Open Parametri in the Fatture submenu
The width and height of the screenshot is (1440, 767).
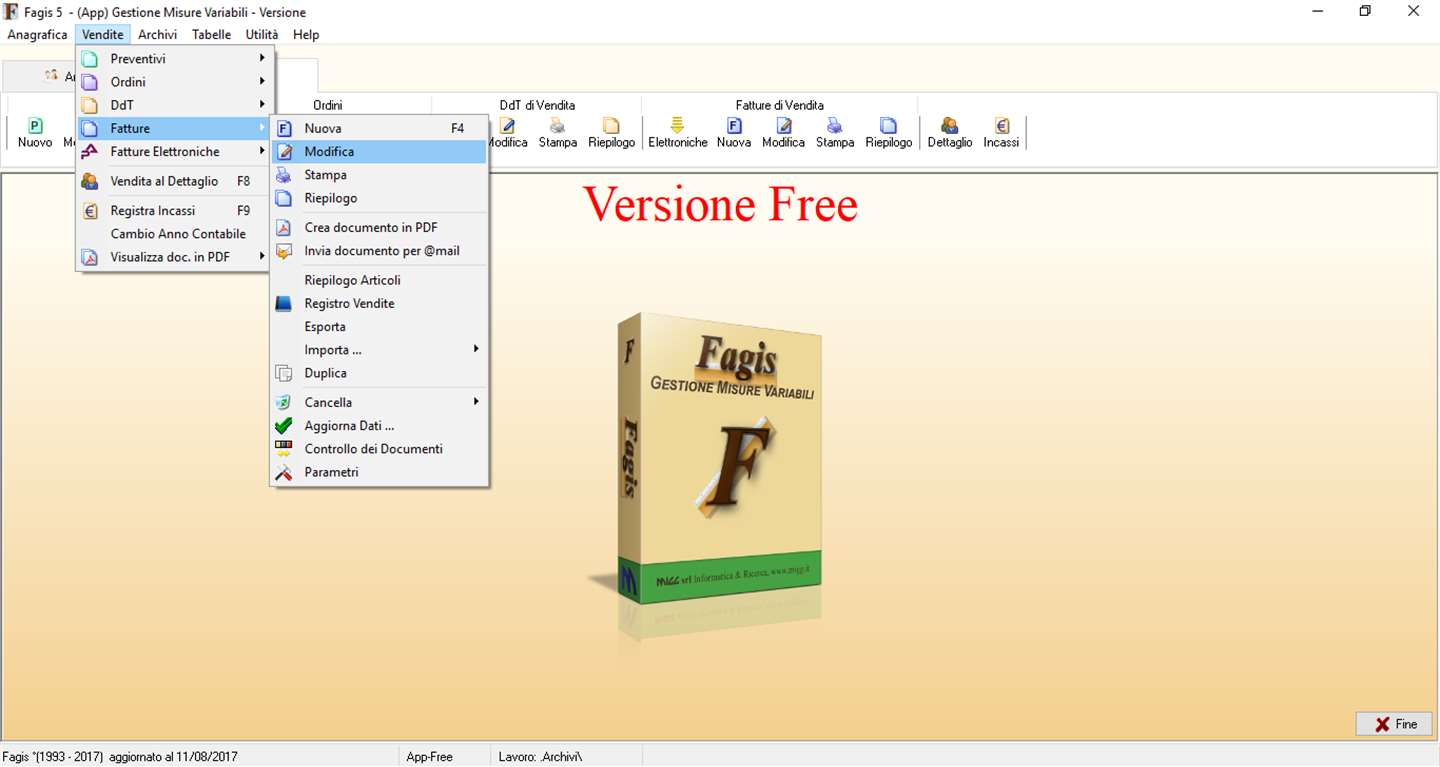pos(379,471)
